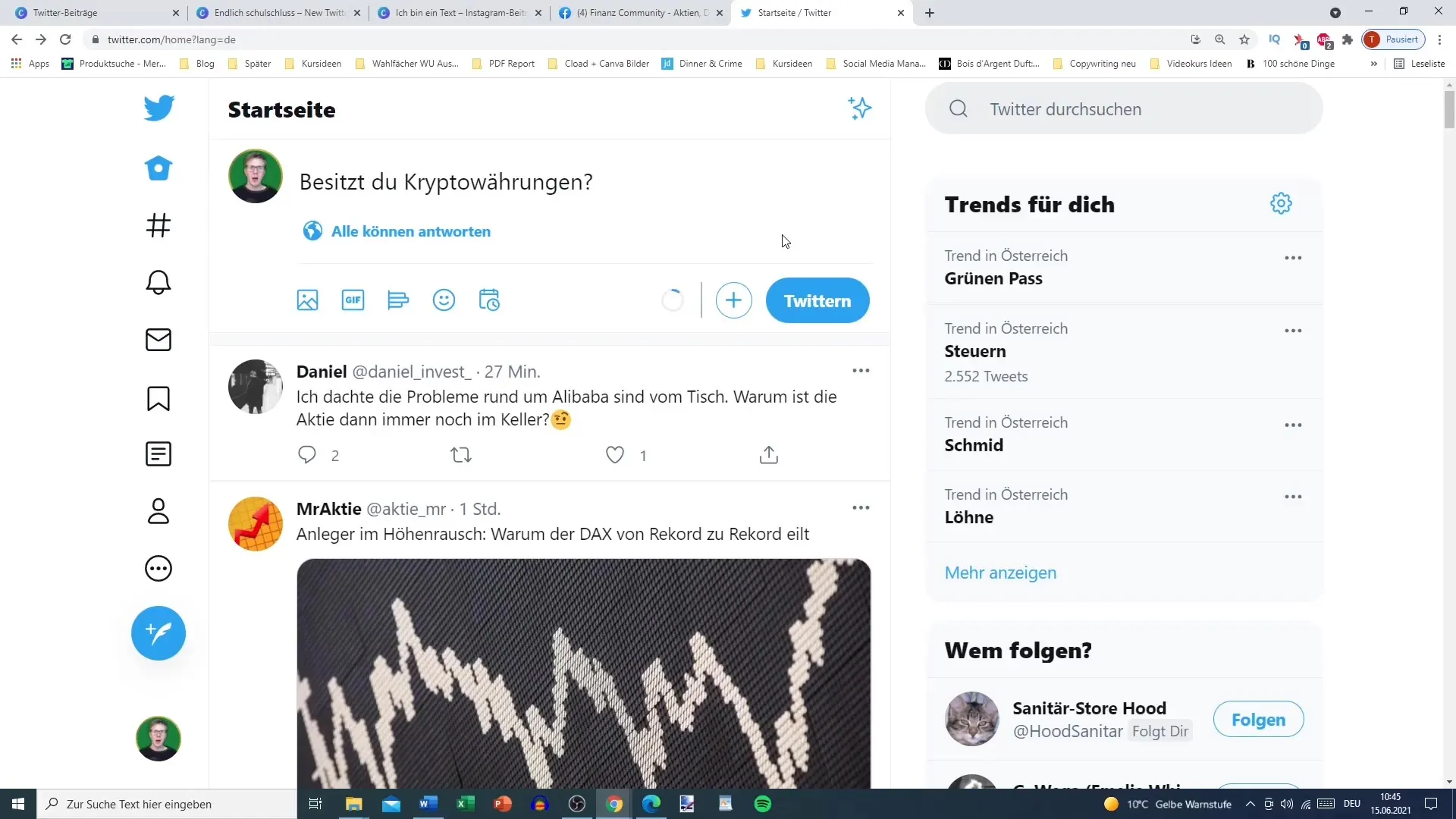This screenshot has height=819, width=1456.
Task: Open the emoji picker in composer
Action: (444, 300)
